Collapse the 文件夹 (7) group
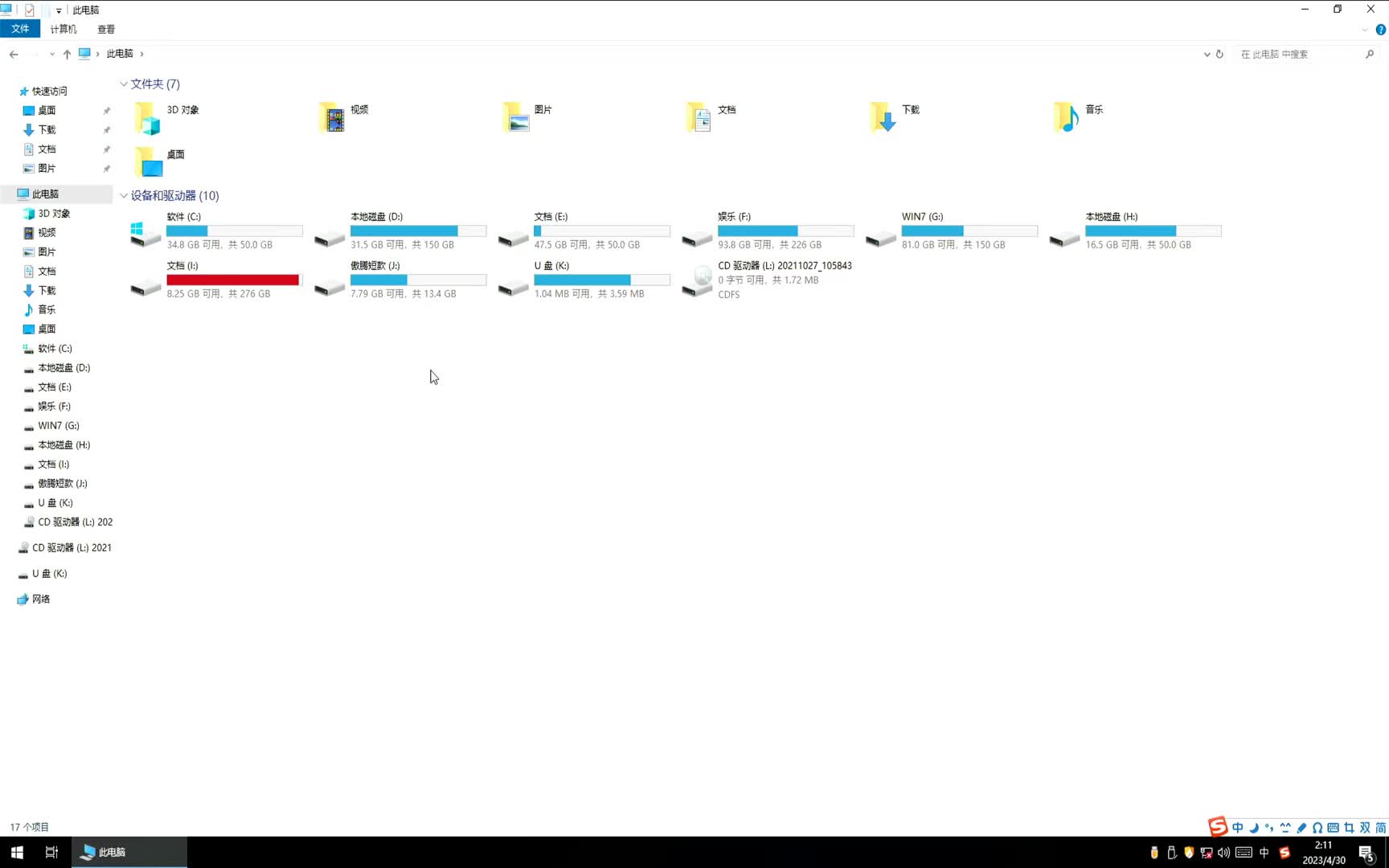This screenshot has width=1389, height=868. [x=124, y=84]
